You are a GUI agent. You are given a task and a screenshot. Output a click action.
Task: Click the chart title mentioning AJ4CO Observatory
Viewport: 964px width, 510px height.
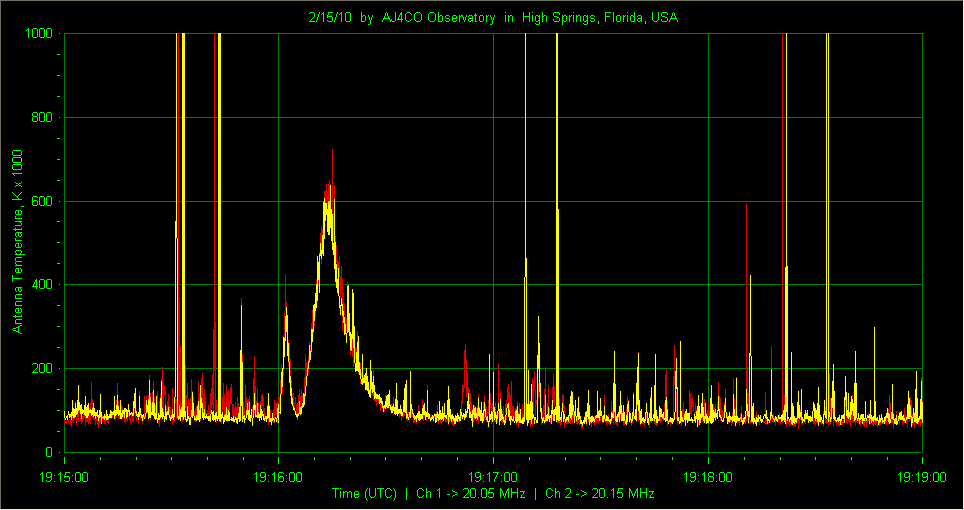tap(493, 18)
